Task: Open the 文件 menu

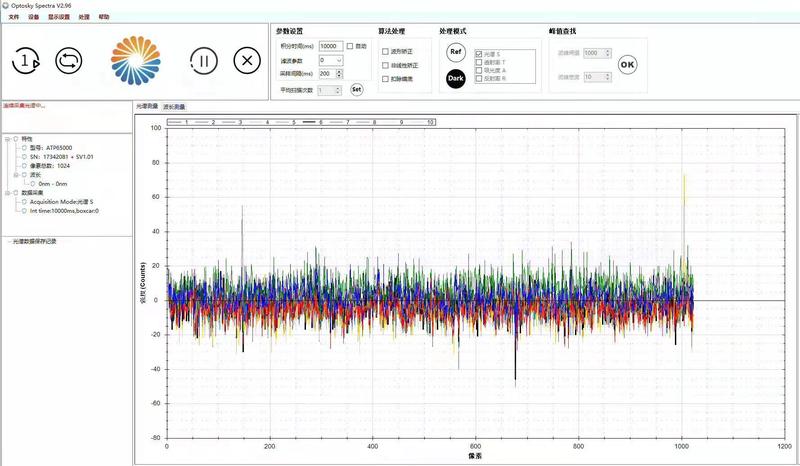Action: pyautogui.click(x=13, y=17)
